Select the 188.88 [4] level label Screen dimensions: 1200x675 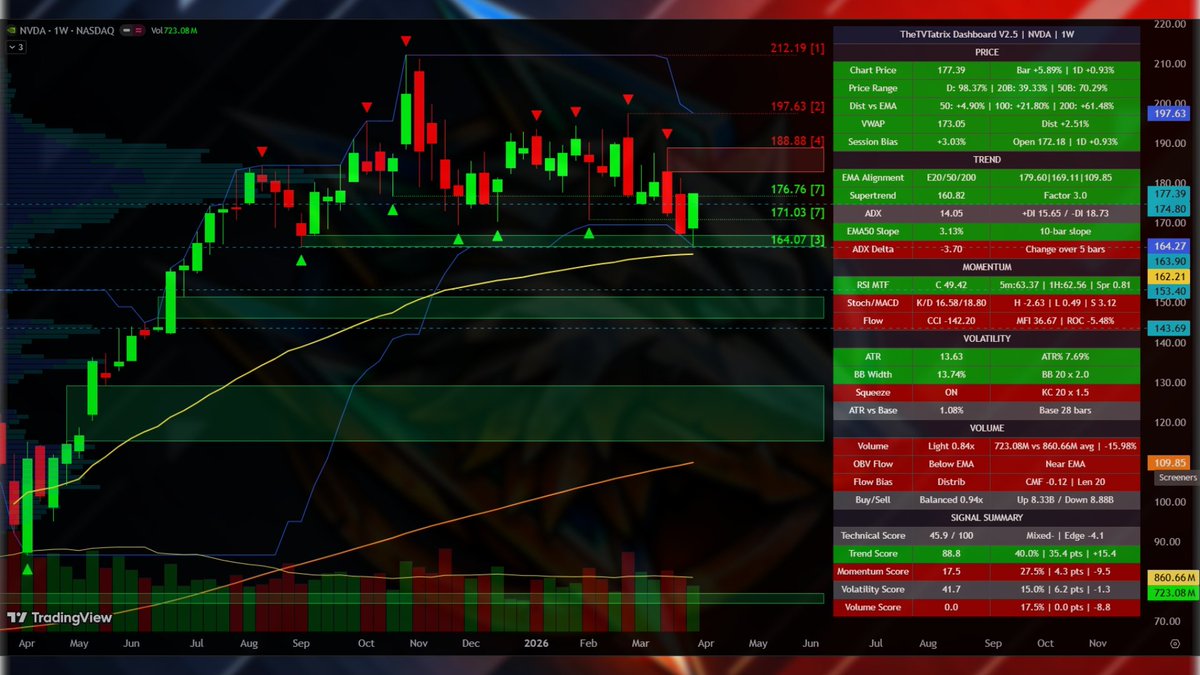(797, 141)
